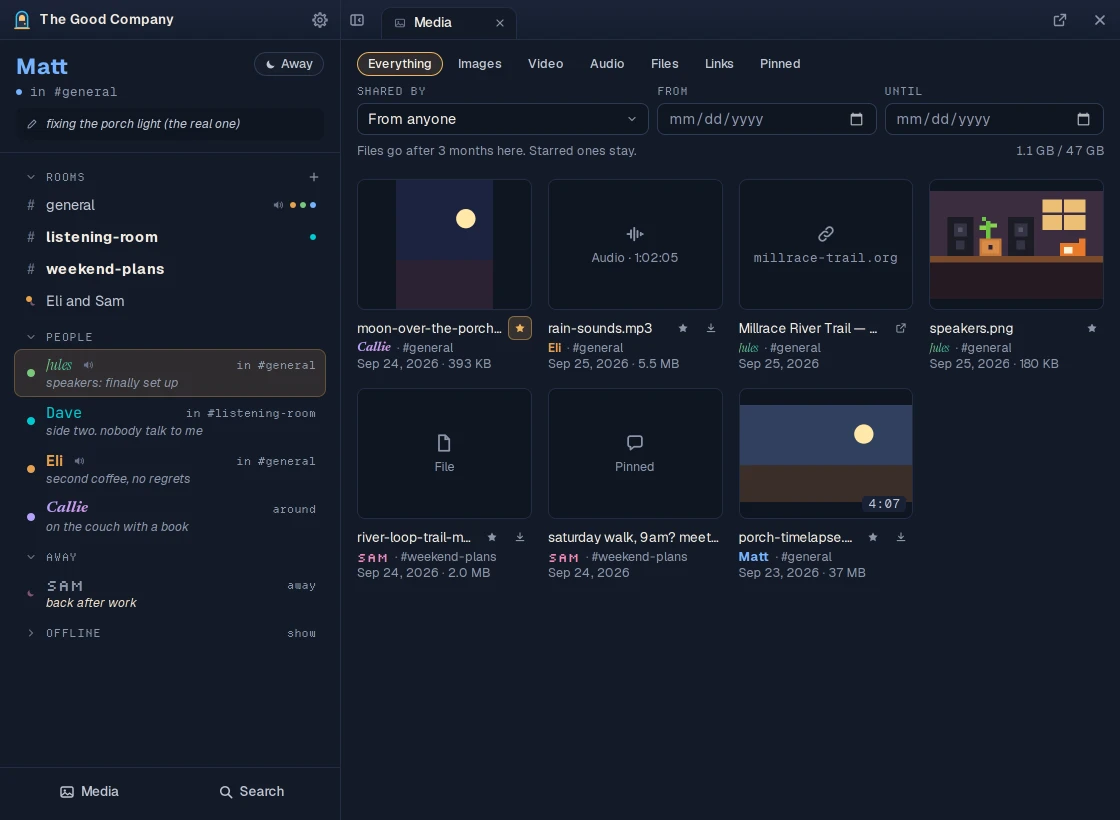Collapse the ROOMS section
Screen dimensions: 1120x820
pos(31,177)
